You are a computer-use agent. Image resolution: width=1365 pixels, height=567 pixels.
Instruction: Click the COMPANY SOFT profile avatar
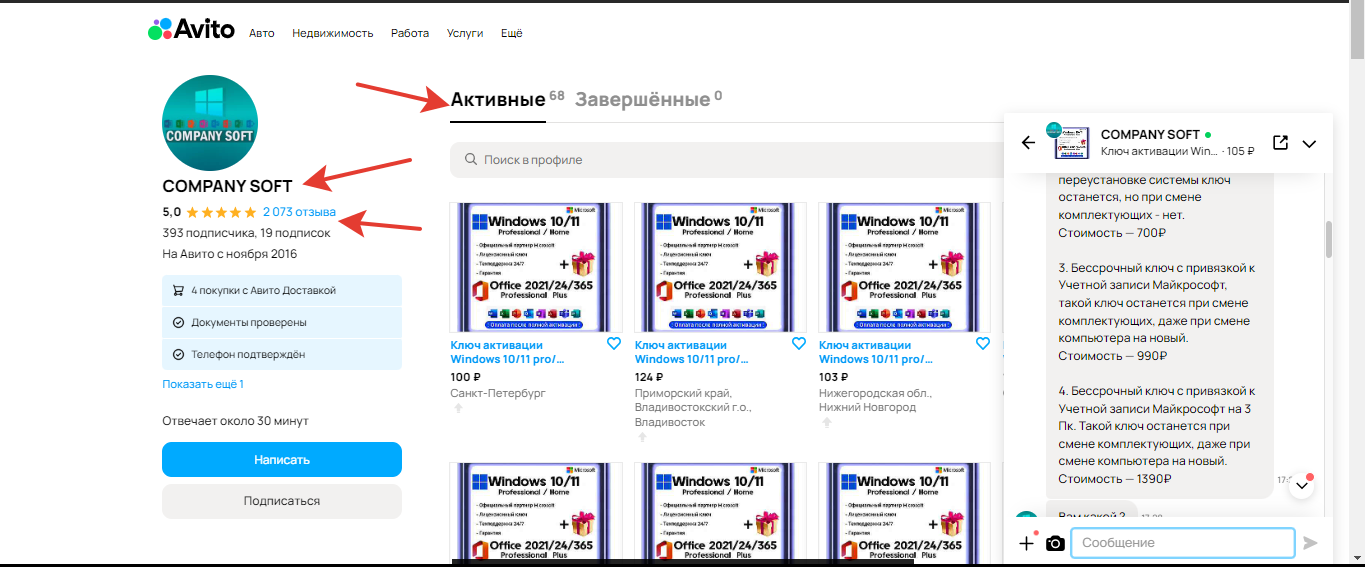coord(210,123)
